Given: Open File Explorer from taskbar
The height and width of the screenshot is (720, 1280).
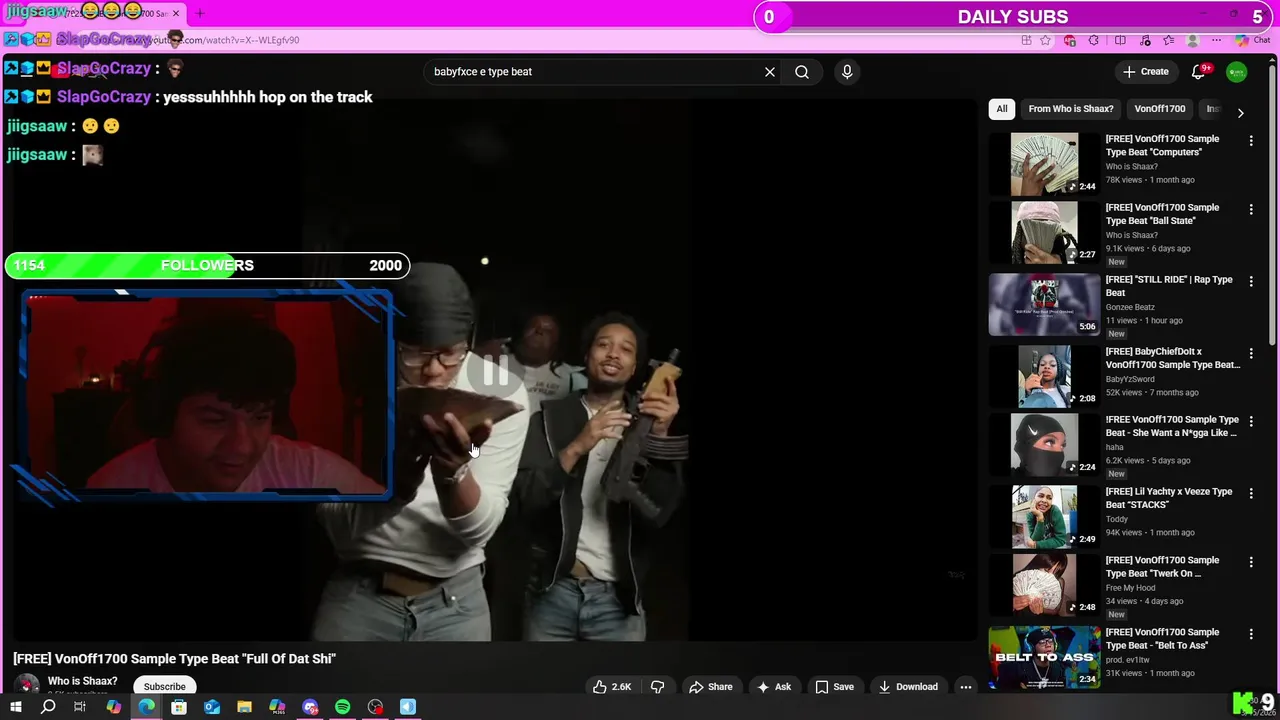Looking at the screenshot, I should 244,707.
